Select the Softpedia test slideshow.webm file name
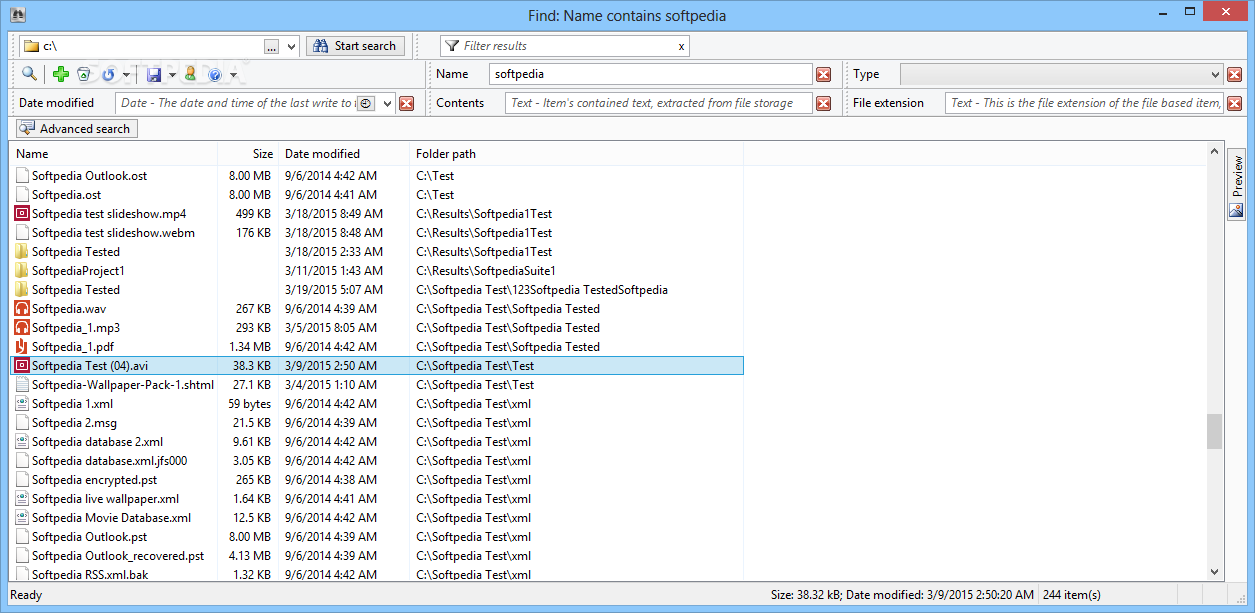 click(x=113, y=233)
